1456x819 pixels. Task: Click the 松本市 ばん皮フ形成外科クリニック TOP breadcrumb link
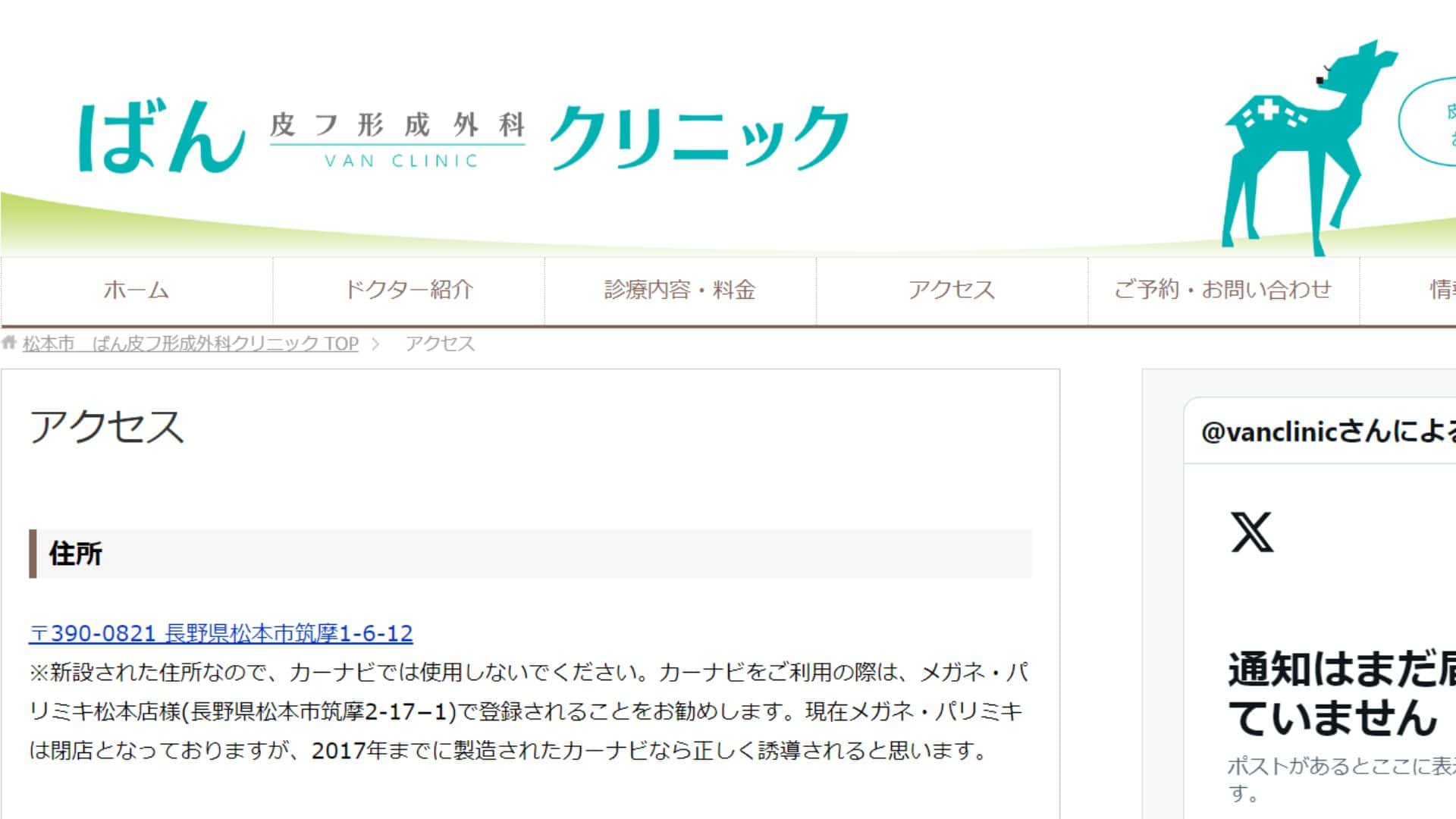[x=190, y=344]
